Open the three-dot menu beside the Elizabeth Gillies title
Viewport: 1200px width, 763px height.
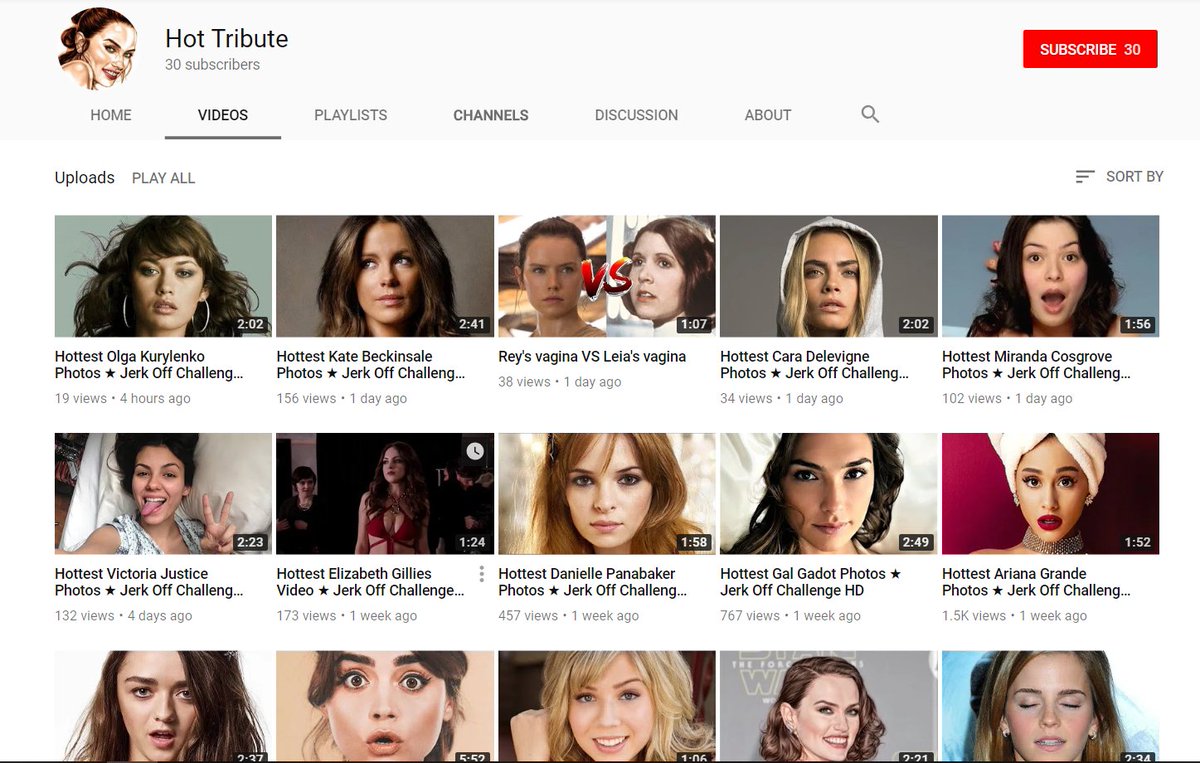click(481, 574)
